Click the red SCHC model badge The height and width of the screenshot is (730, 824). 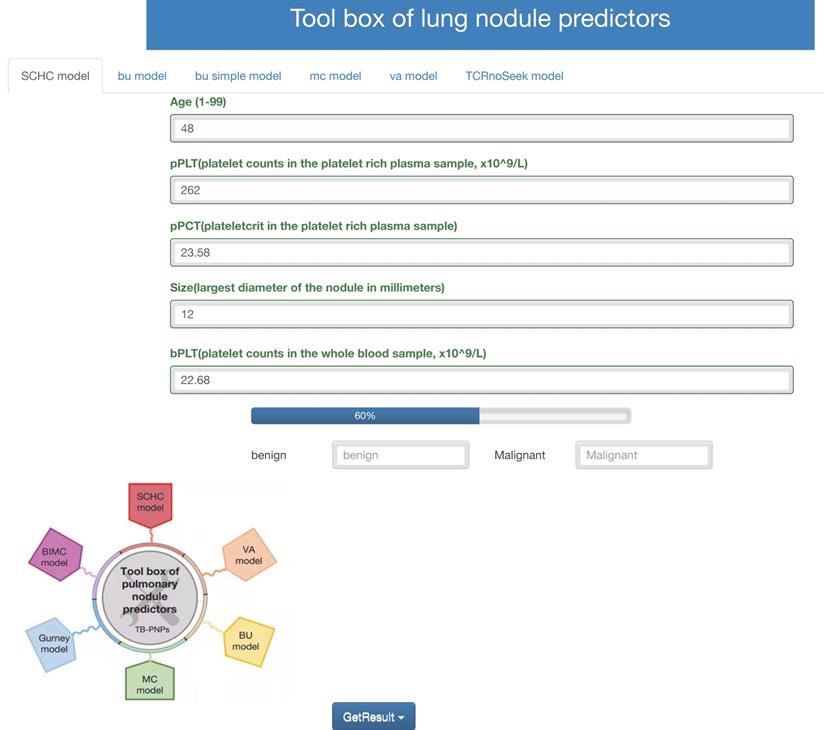(x=150, y=501)
